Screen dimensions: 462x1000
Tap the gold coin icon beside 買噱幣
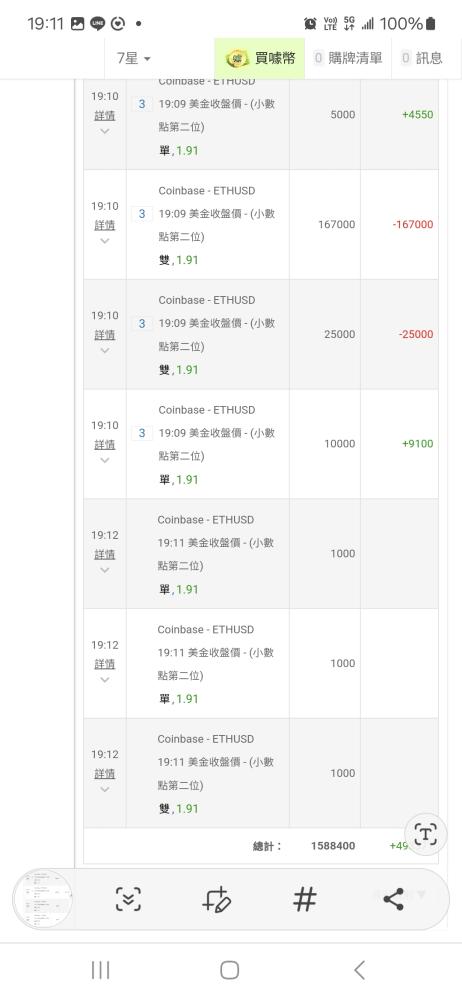click(237, 59)
